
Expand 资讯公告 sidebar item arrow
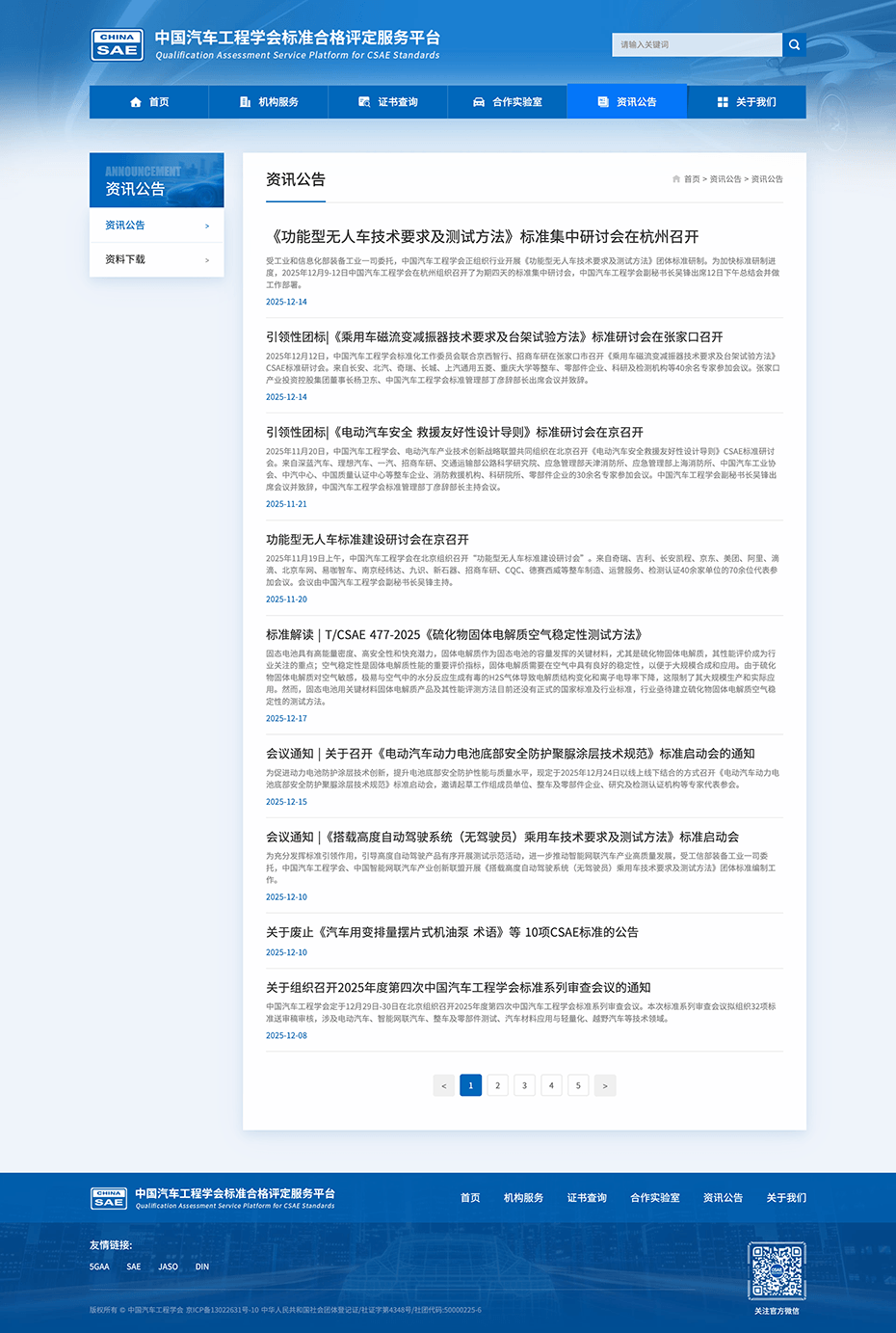(207, 227)
